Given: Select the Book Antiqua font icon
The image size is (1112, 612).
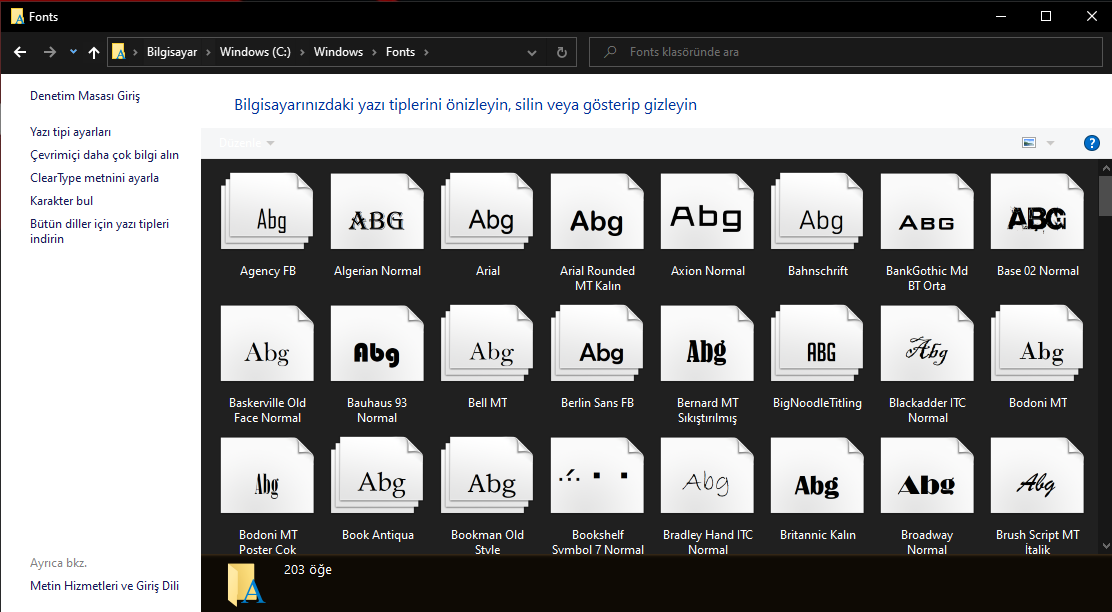Looking at the screenshot, I should point(377,475).
